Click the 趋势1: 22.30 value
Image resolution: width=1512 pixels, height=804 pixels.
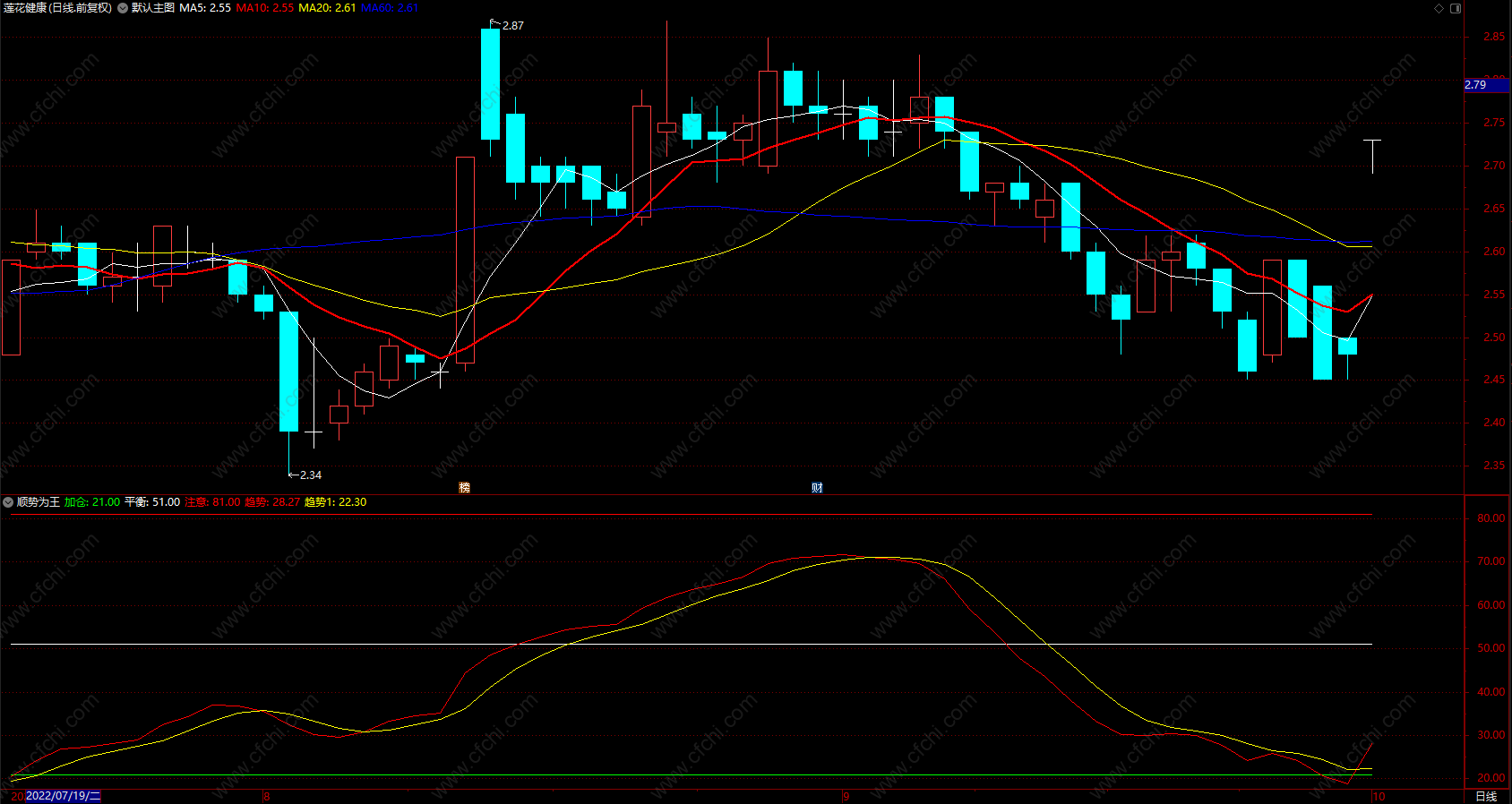[336, 502]
